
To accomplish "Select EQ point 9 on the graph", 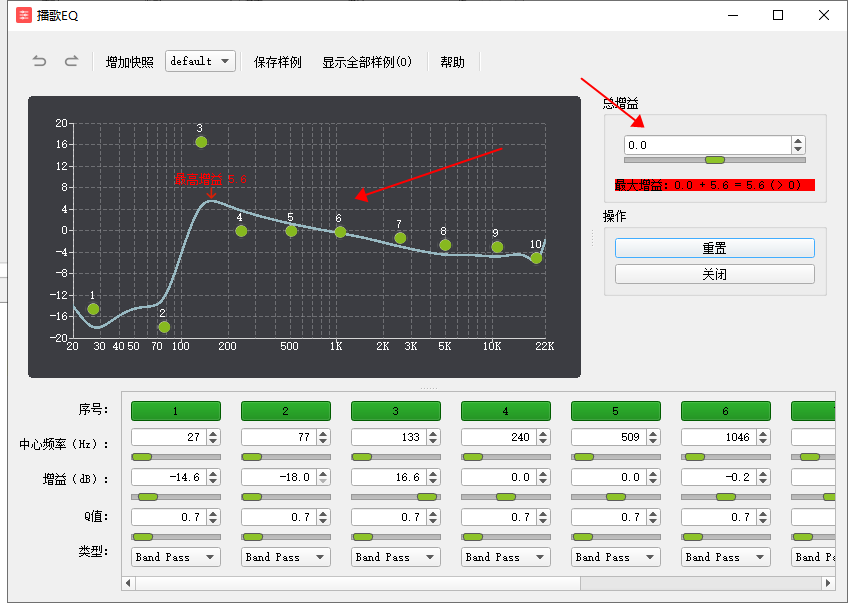I will point(497,247).
